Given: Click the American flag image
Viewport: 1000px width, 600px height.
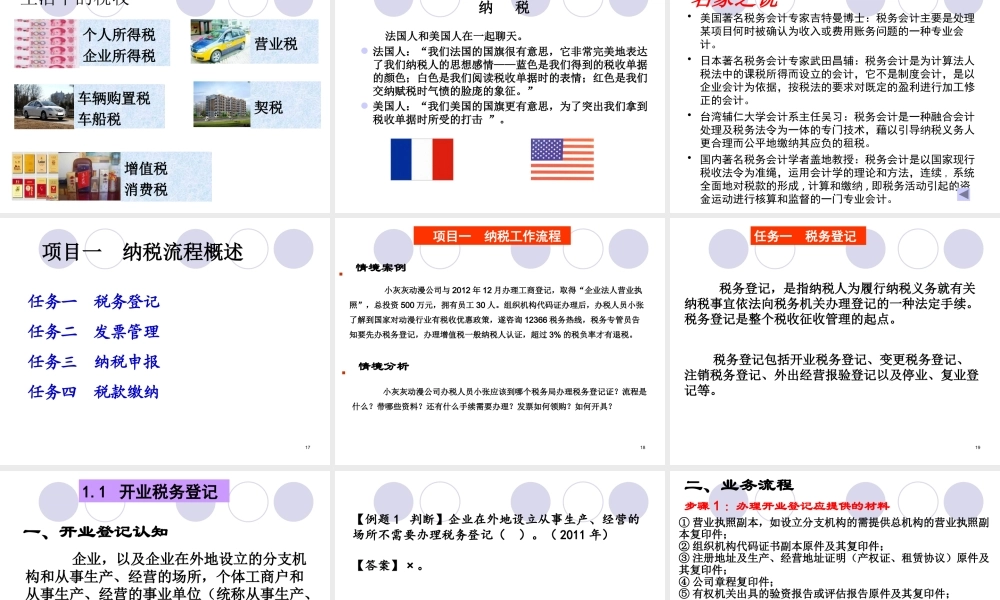Looking at the screenshot, I should (562, 159).
